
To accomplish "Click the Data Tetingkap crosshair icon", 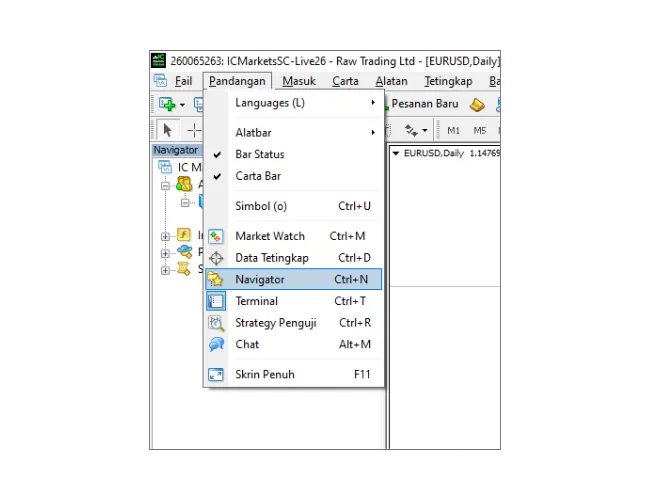I will 216,258.
